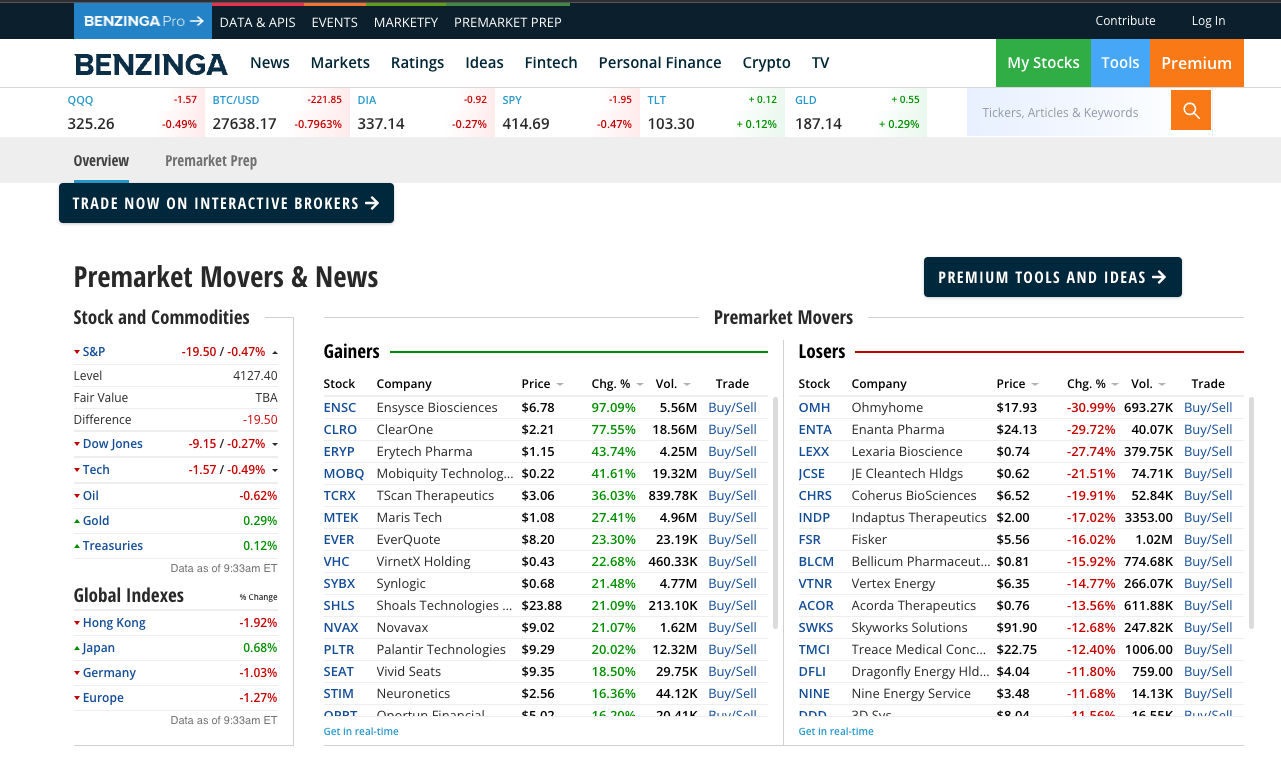Open the Oil commodity link
The image size is (1281, 758).
pos(91,496)
